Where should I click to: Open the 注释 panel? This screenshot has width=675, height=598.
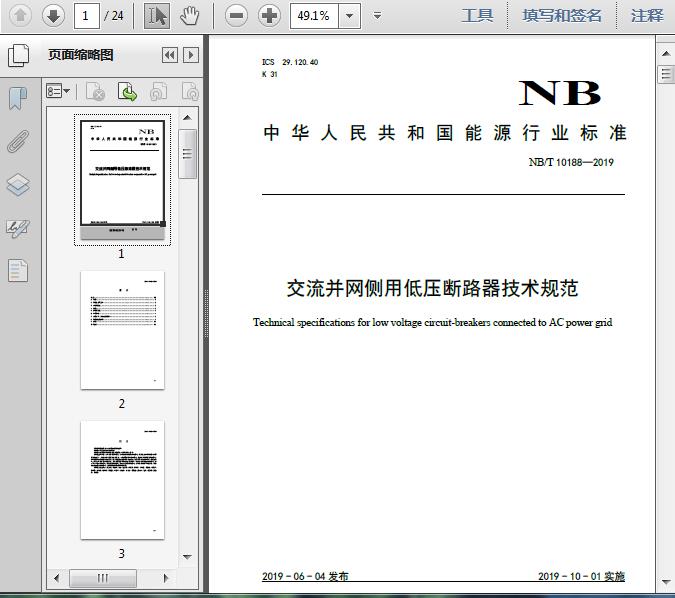pos(647,16)
